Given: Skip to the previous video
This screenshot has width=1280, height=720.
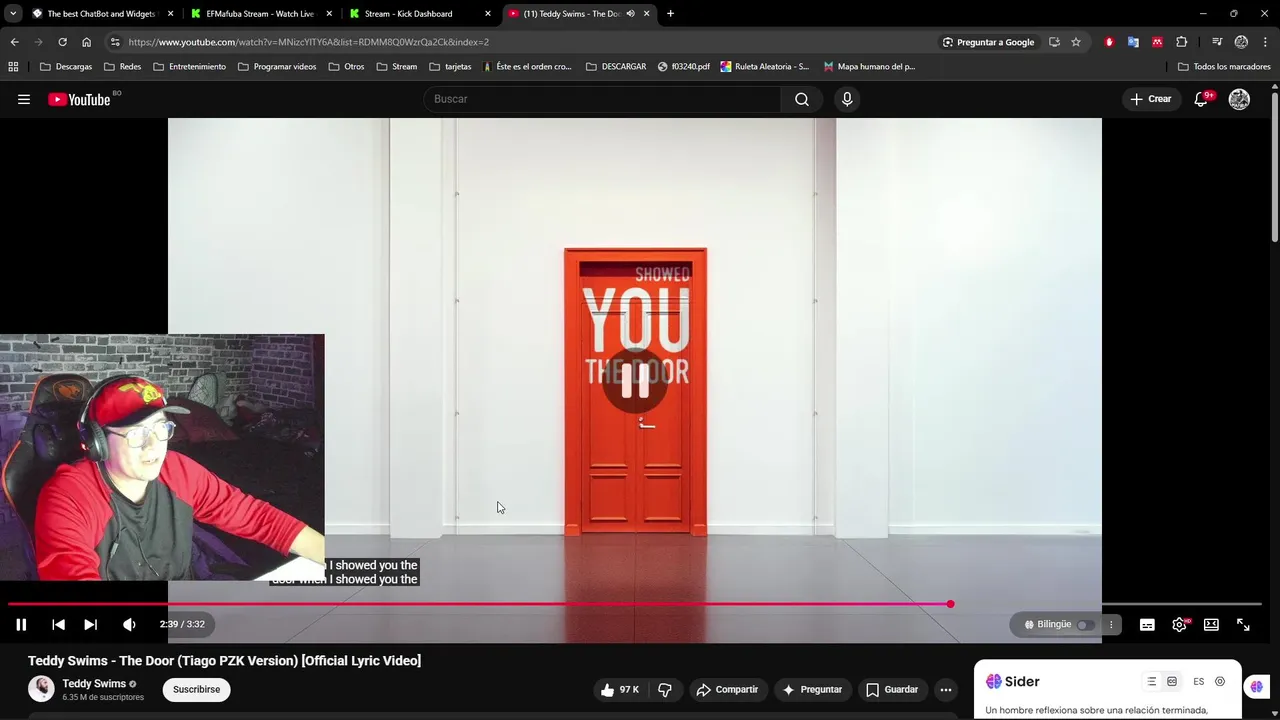Looking at the screenshot, I should [58, 624].
